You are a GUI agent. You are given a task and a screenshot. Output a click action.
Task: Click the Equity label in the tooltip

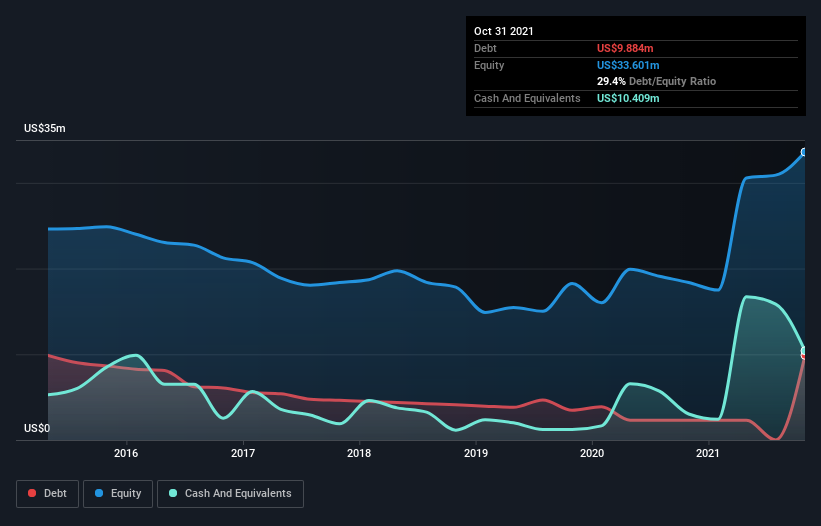click(489, 65)
